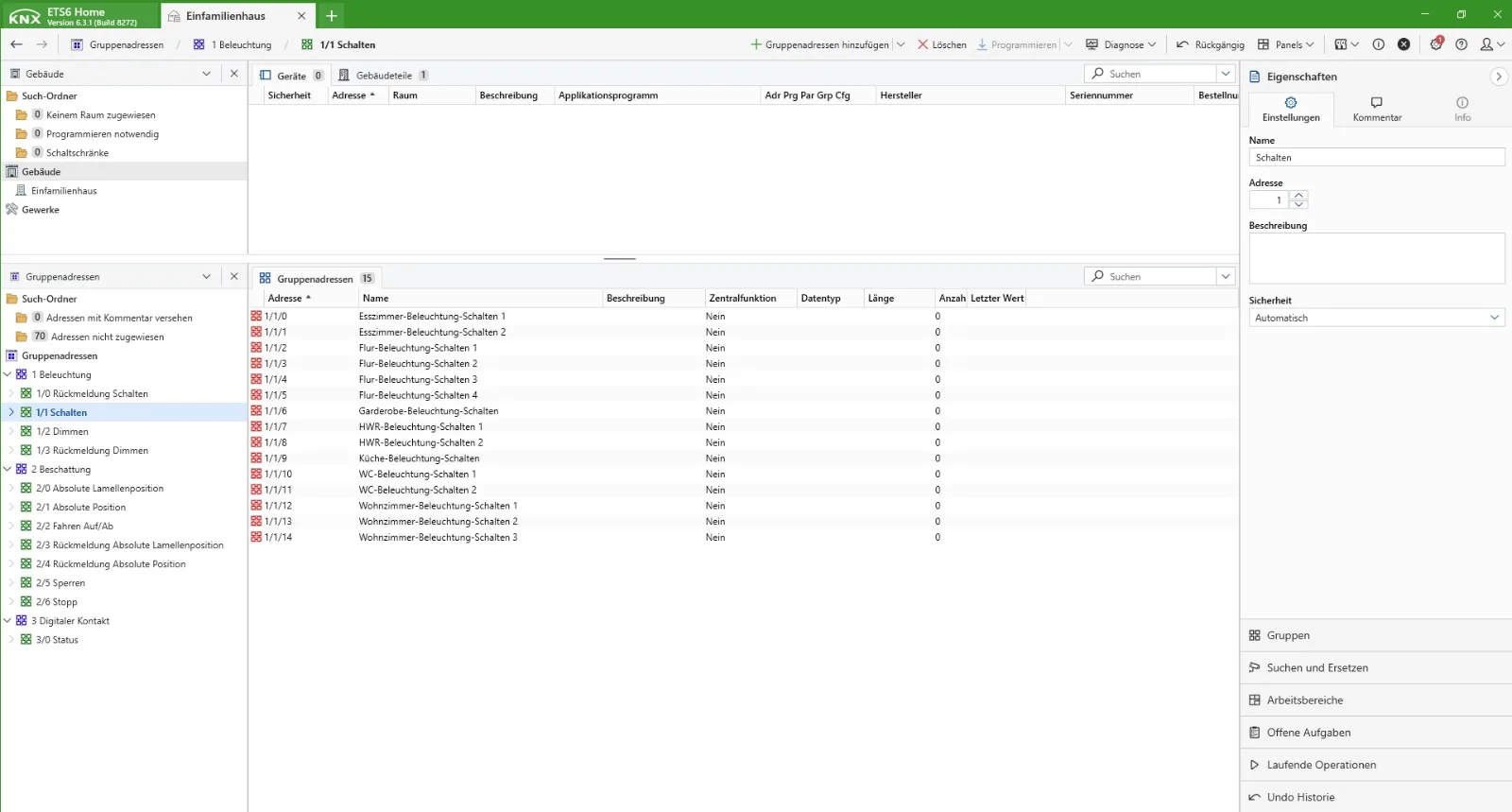1512x812 pixels.
Task: Close the Gruppenadressen side panel
Action: (234, 277)
